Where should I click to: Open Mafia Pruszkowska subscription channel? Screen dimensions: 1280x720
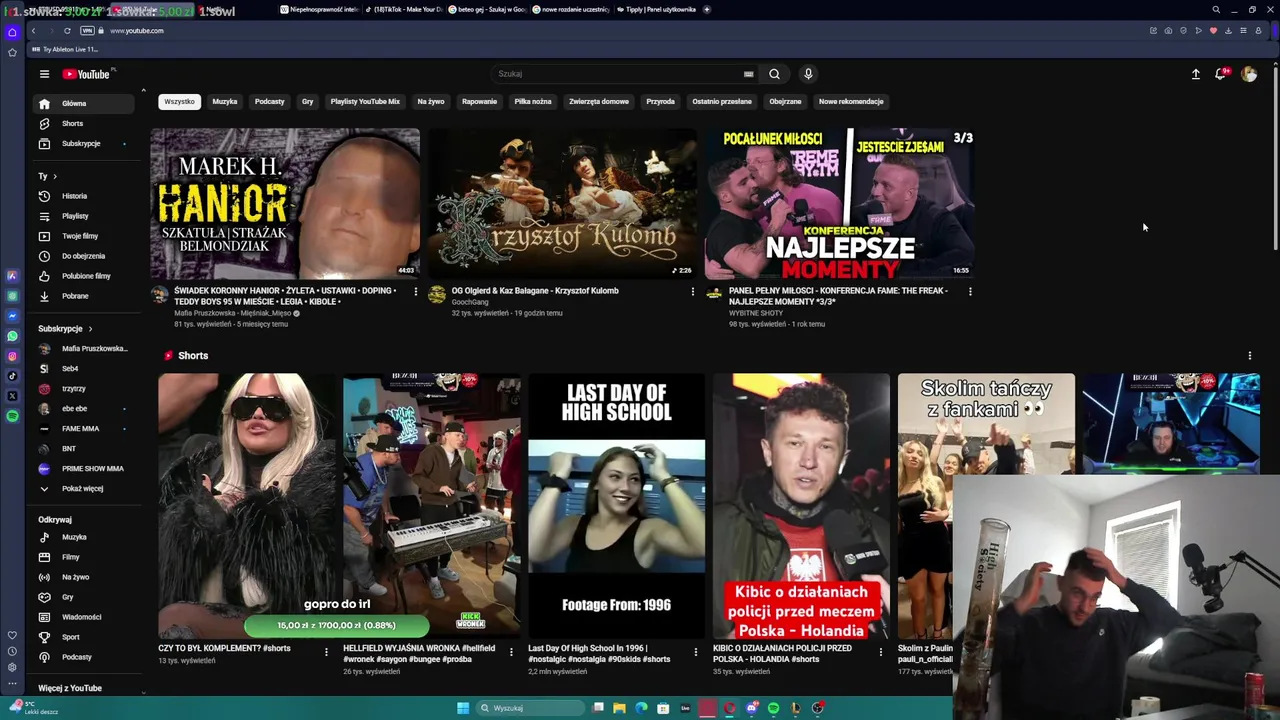point(83,349)
